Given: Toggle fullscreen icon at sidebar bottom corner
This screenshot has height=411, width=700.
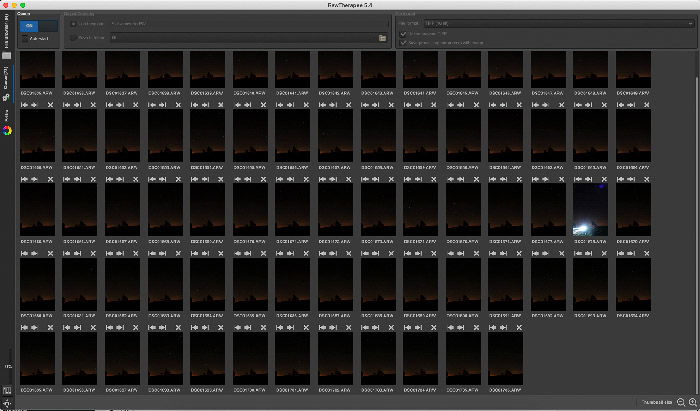Looking at the screenshot, I should (x=6, y=404).
